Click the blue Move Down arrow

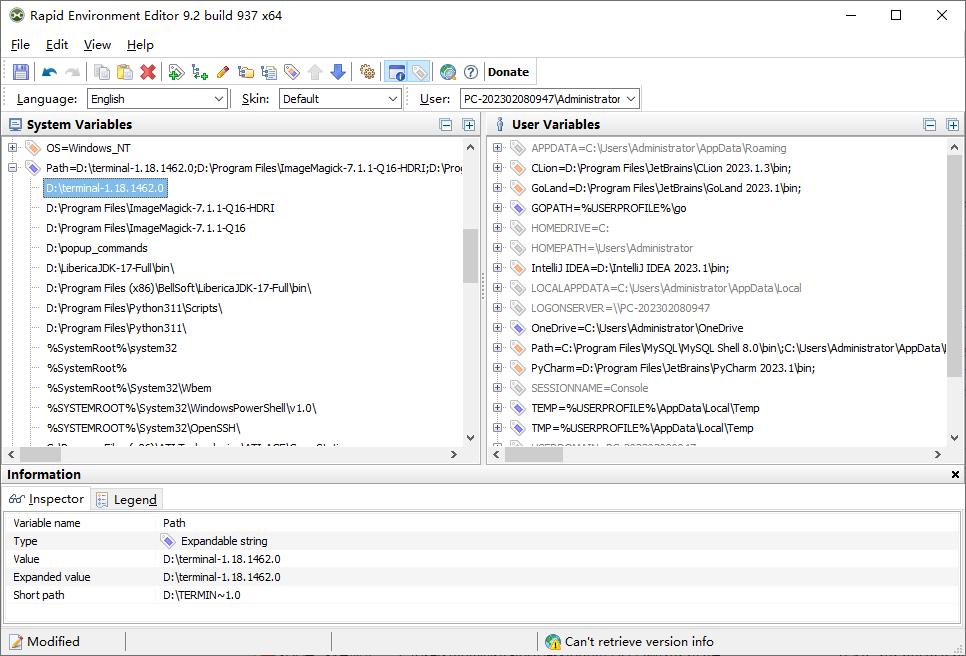(x=338, y=72)
